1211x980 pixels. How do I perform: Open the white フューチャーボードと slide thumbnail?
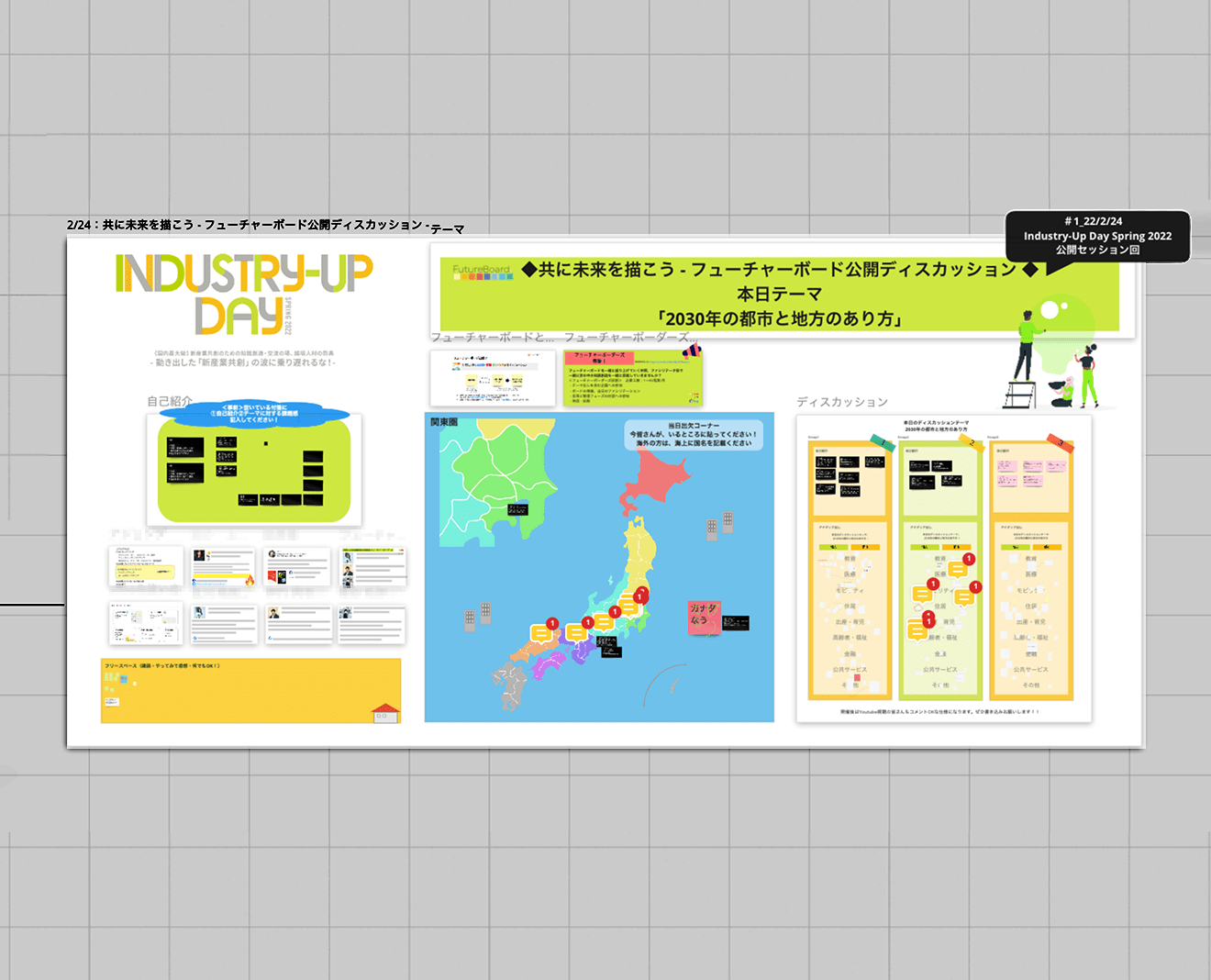click(493, 377)
